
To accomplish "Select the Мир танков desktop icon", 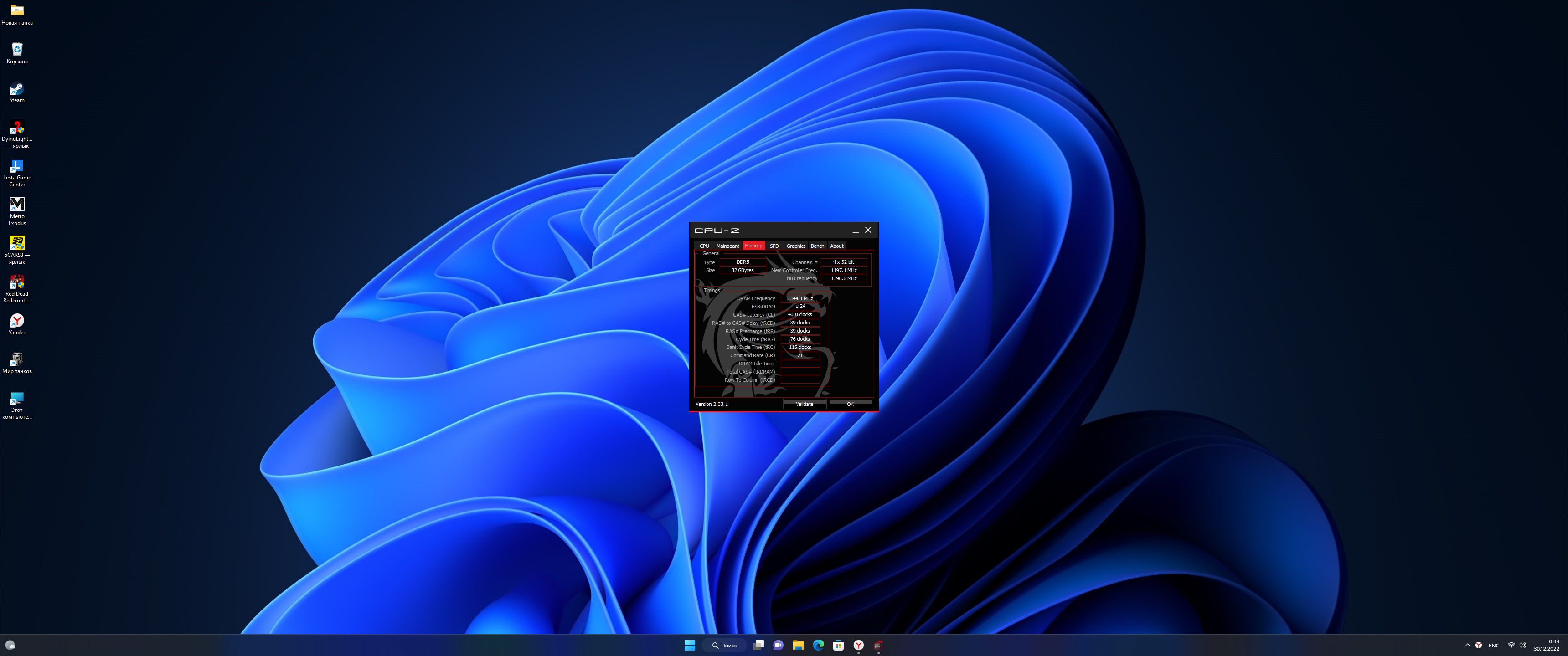I will 17,363.
